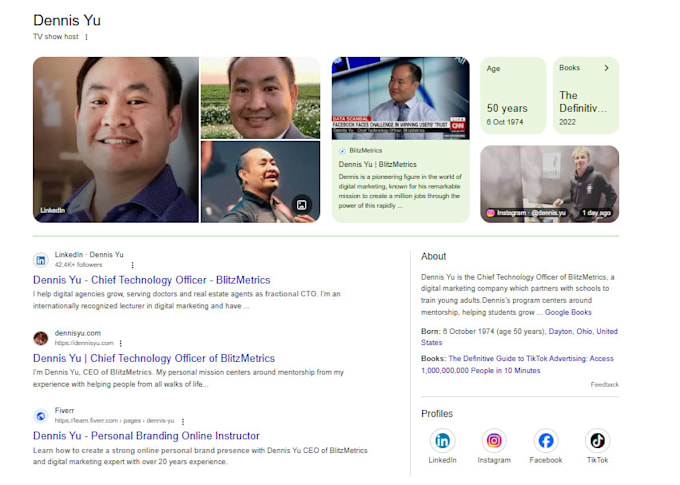The height and width of the screenshot is (485, 680).
Task: Open the photo with the green field background
Action: (x=260, y=98)
